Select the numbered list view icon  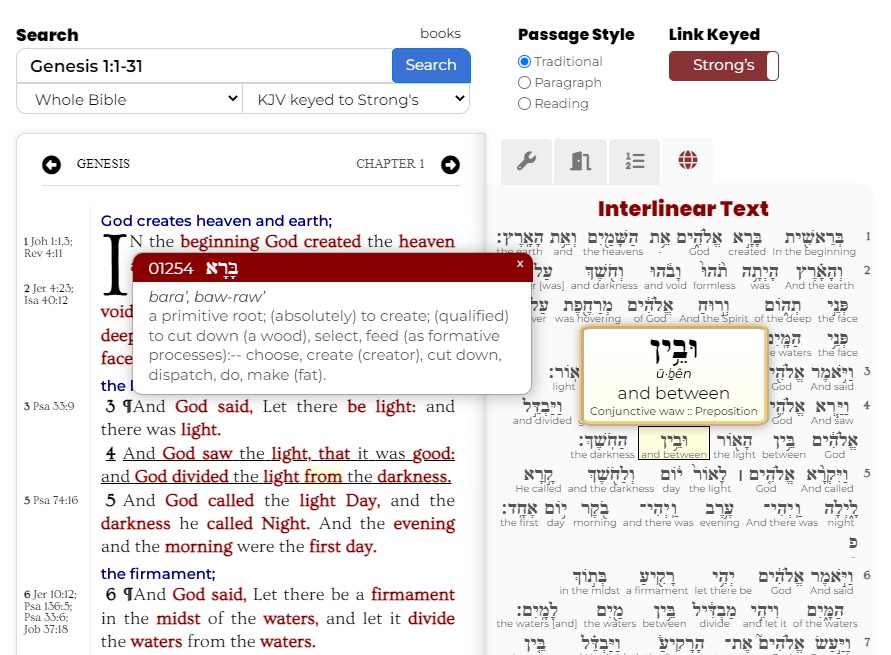pyautogui.click(x=635, y=162)
